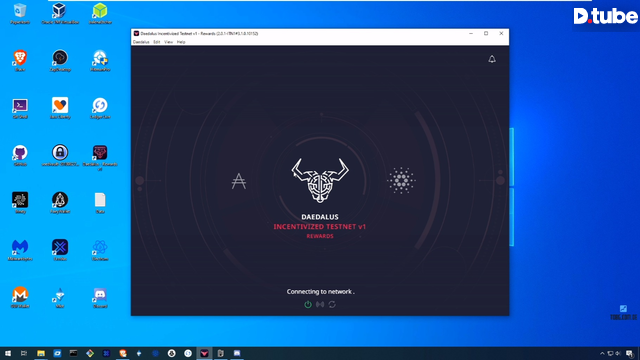Maximize the Daedalus window
This screenshot has width=640, height=360.
click(486, 33)
